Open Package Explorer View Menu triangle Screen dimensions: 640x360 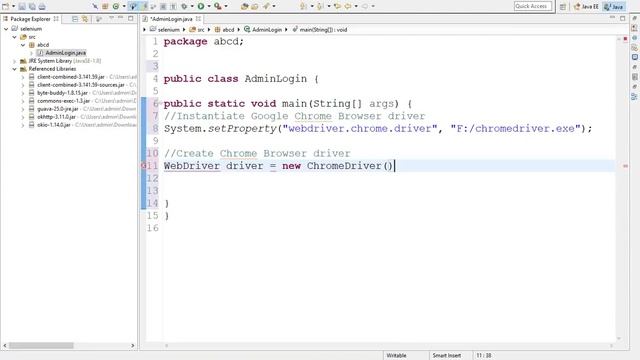[x=111, y=18]
